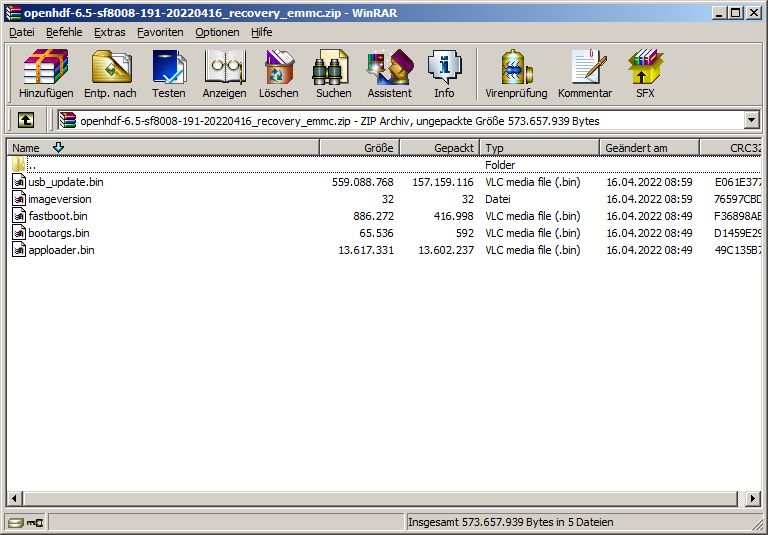Click the fastboot.bin file icon
The height and width of the screenshot is (535, 768).
19,216
